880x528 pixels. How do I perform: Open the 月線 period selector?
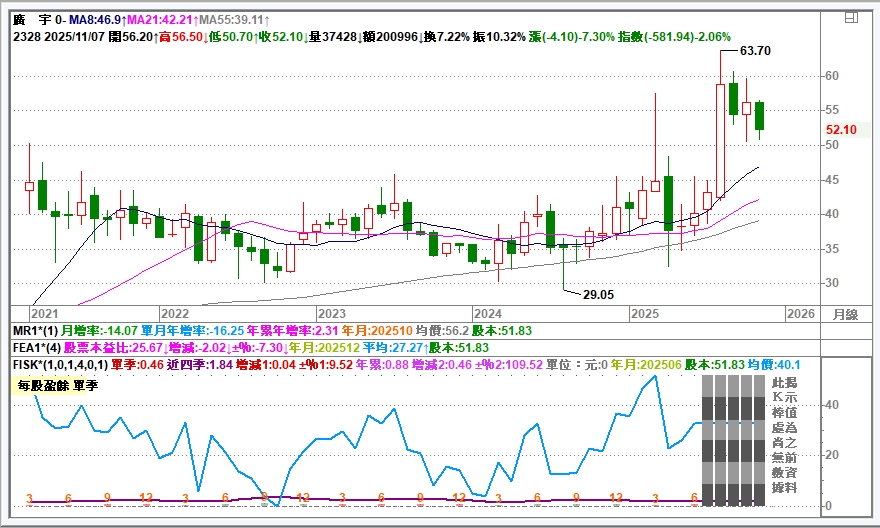coord(846,314)
